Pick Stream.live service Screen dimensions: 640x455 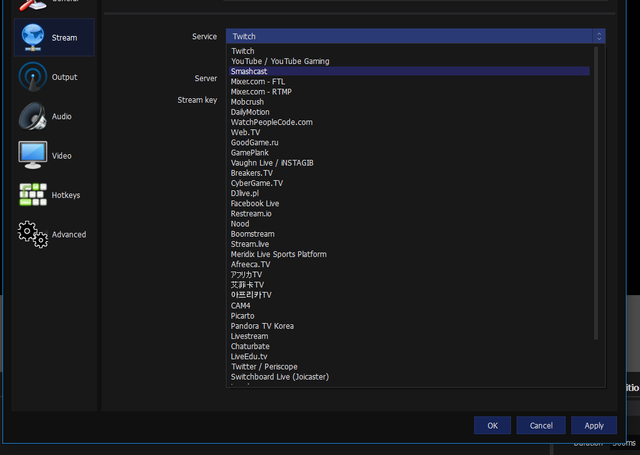pos(410,244)
